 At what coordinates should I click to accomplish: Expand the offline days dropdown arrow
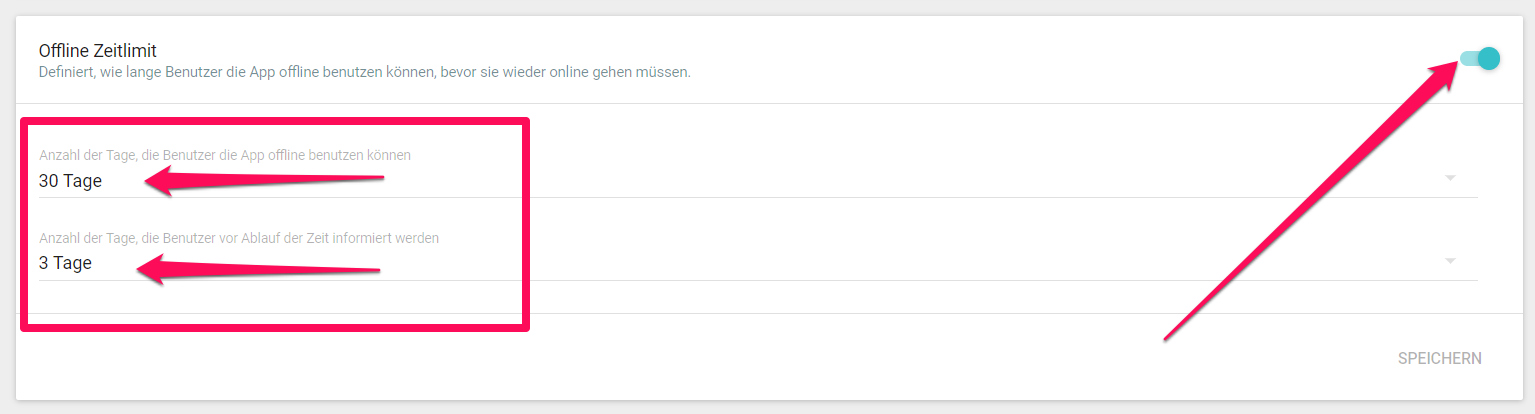pos(1450,179)
